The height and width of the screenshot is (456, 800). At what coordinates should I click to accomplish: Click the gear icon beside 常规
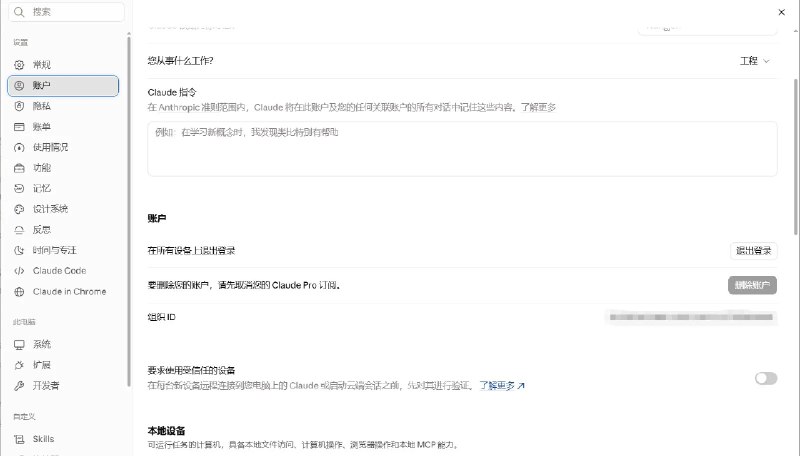19,65
